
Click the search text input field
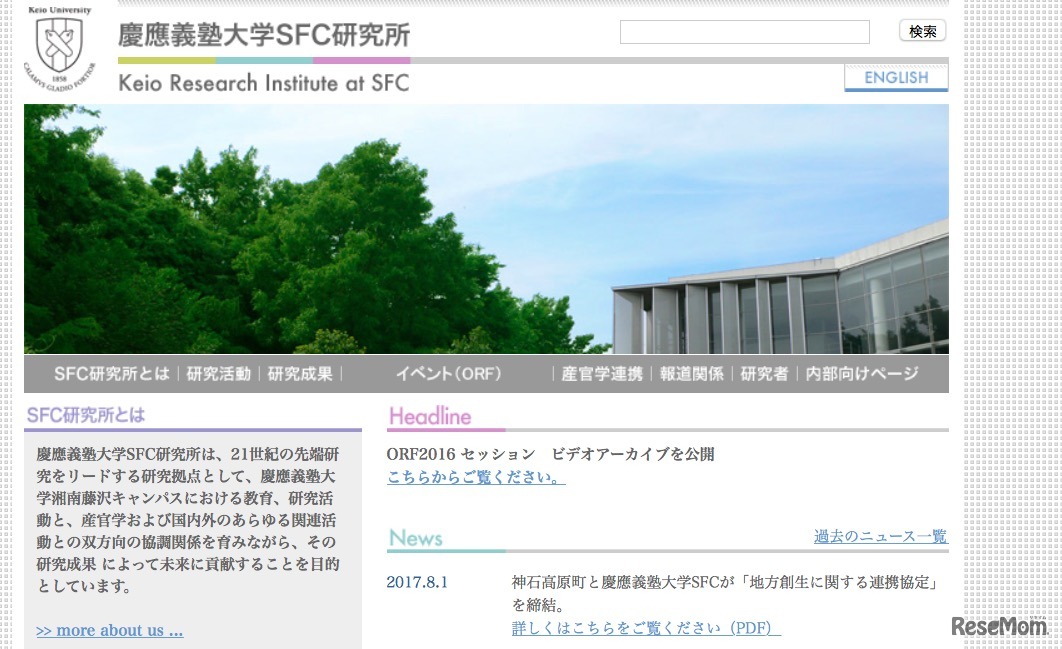pyautogui.click(x=744, y=32)
